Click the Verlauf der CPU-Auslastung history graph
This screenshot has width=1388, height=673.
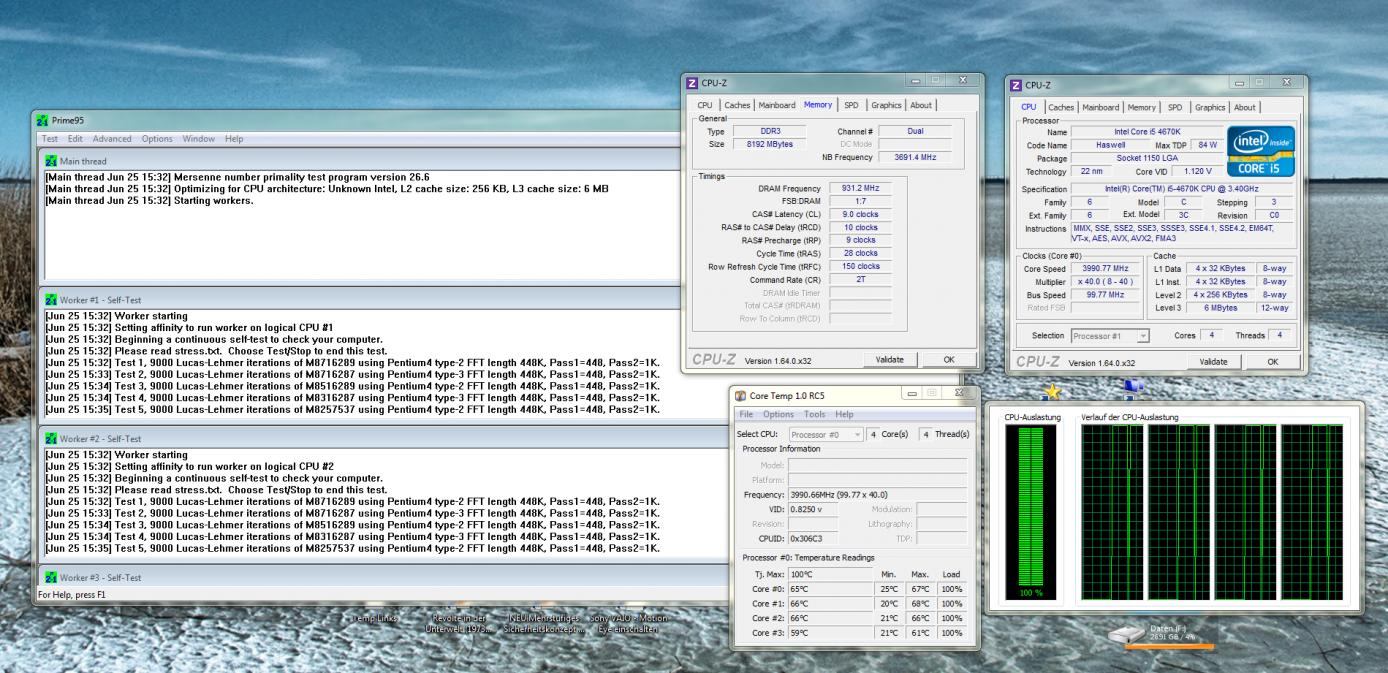pos(1212,513)
